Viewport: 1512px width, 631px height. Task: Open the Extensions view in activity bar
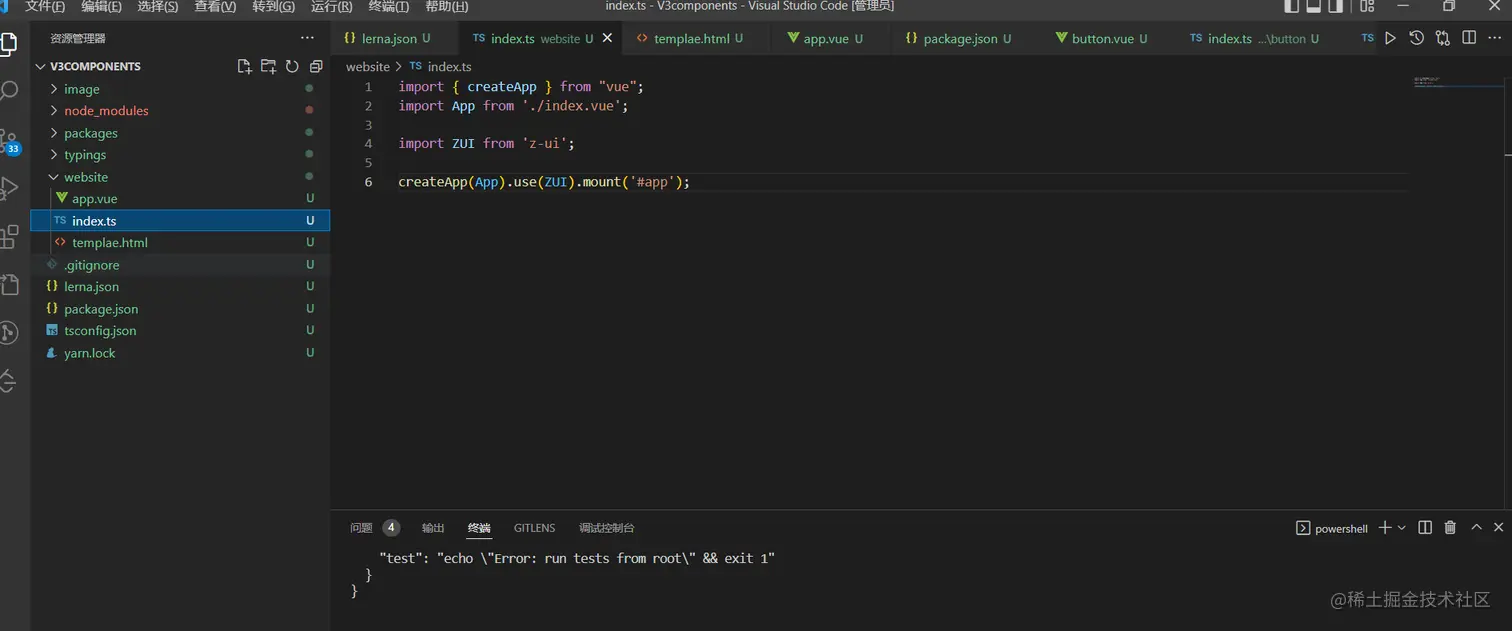(x=9, y=236)
